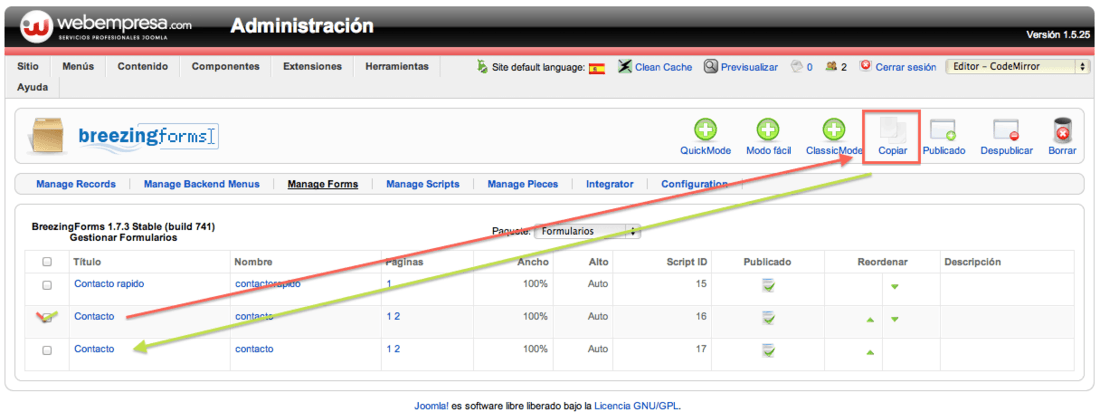Screen dimensions: 1100x412
Task: Click the Cerrar sesión red icon
Action: (x=866, y=66)
